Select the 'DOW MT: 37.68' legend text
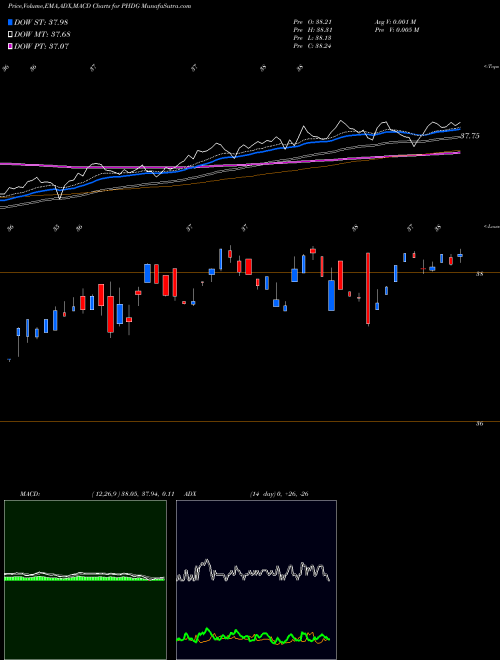 42,34
